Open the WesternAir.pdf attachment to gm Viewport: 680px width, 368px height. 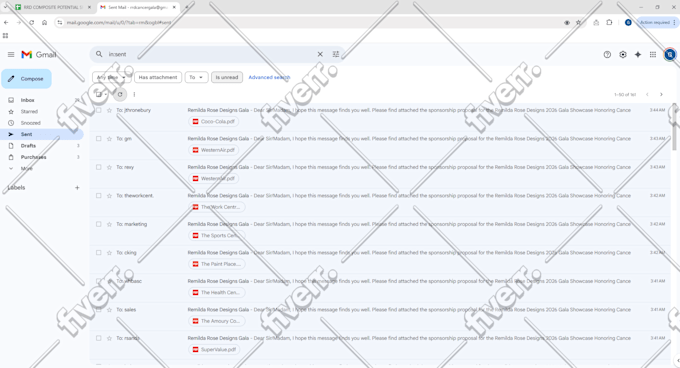213,150
